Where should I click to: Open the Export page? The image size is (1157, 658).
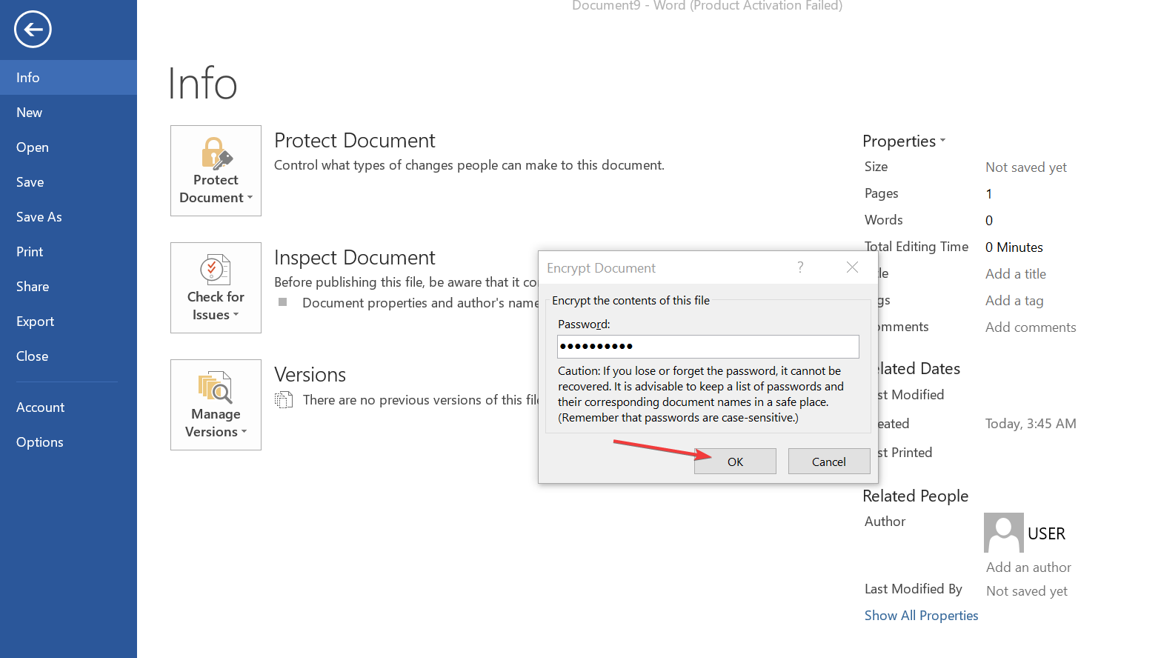35,321
